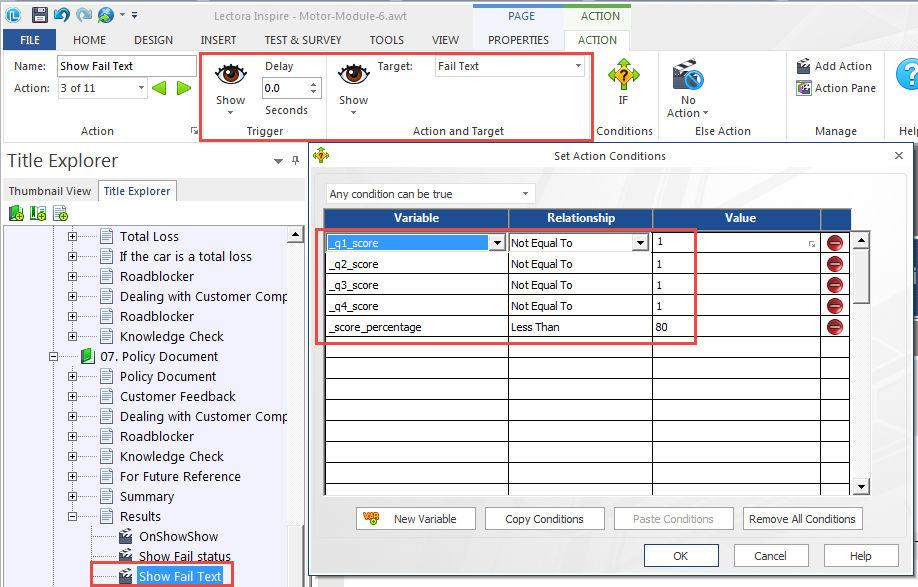
Task: Click the Delay seconds stepper arrows
Action: click(x=314, y=88)
